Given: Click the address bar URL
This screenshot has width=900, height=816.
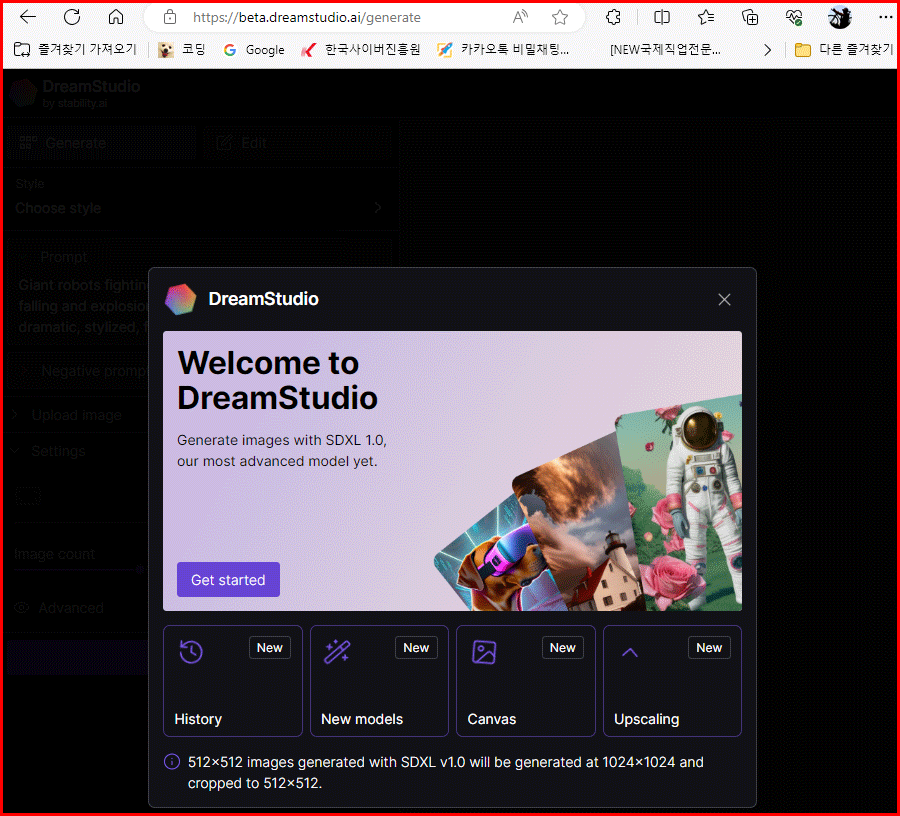Looking at the screenshot, I should 307,18.
